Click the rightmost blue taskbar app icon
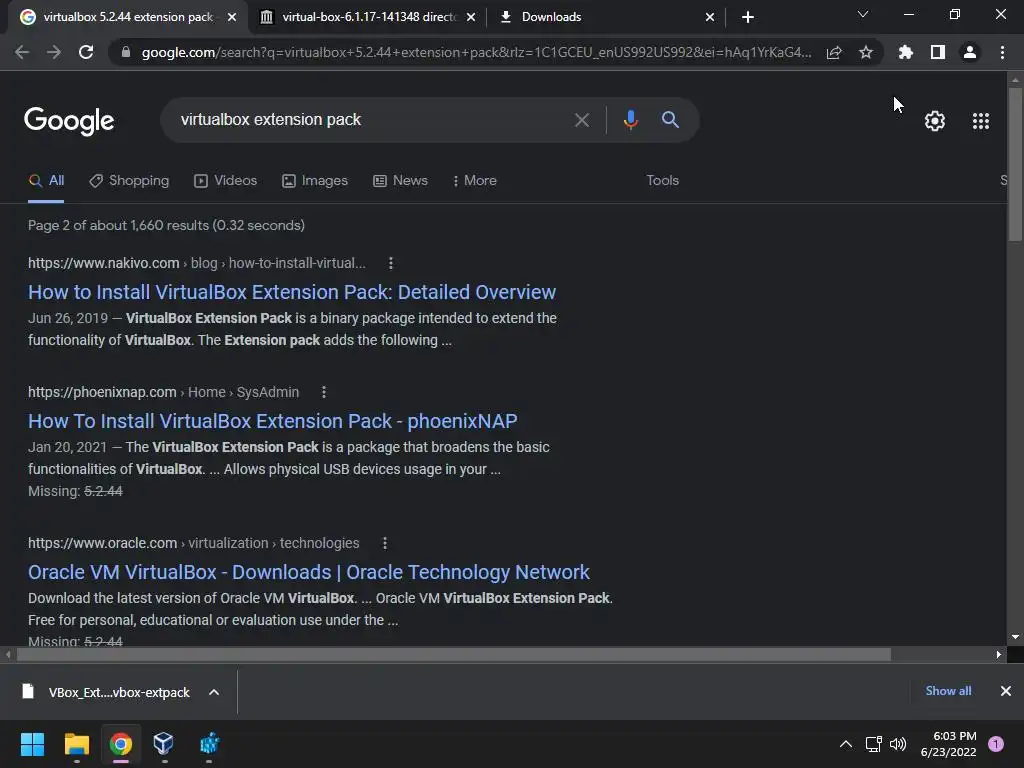Screen dimensions: 1024x768 [x=209, y=744]
